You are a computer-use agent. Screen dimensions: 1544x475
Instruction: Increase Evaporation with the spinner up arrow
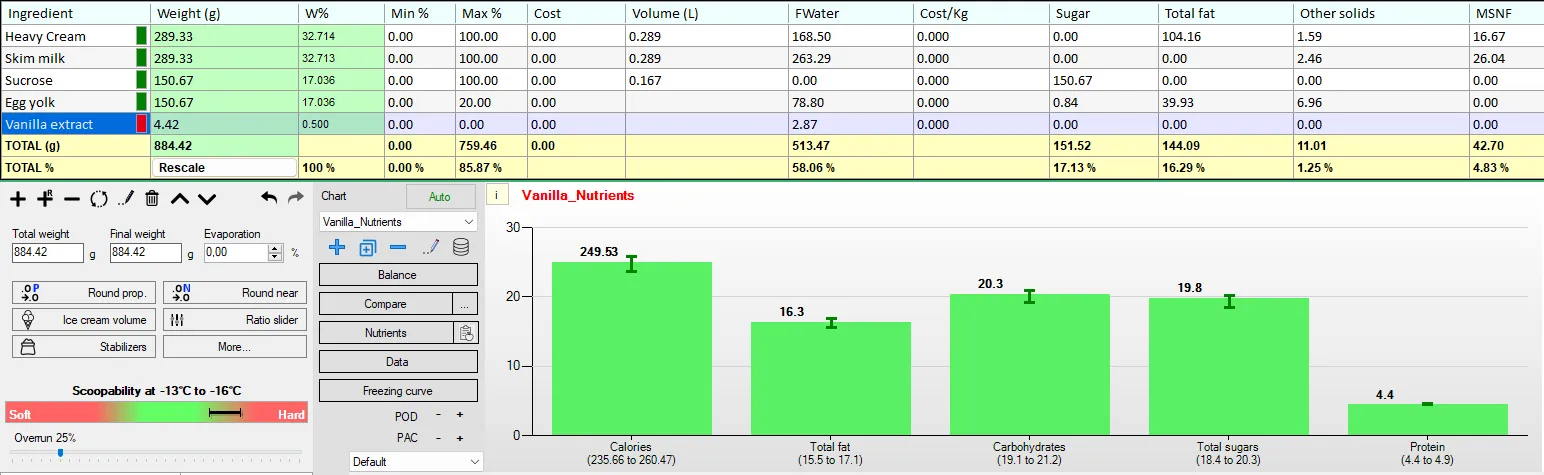[276, 248]
